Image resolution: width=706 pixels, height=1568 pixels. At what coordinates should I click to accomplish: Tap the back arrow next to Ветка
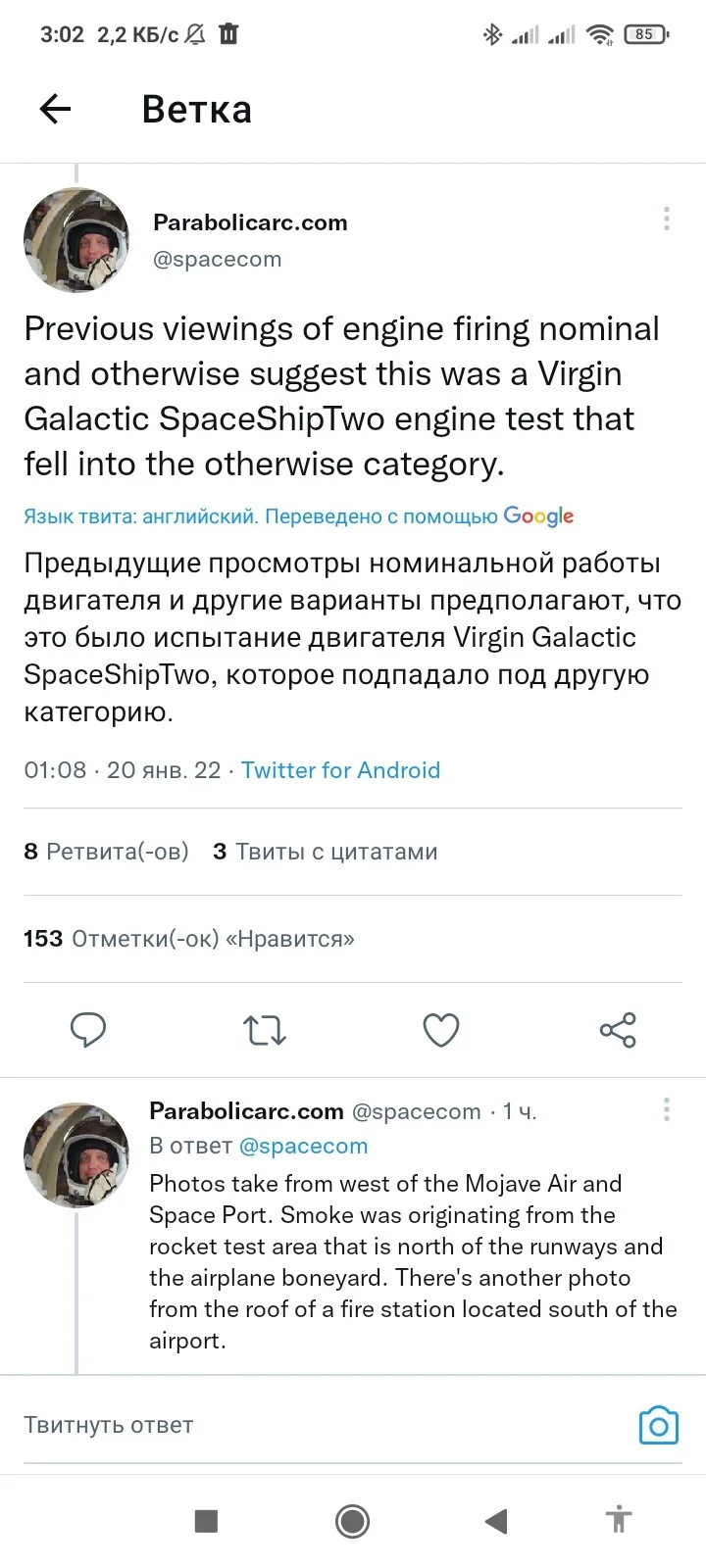click(56, 109)
